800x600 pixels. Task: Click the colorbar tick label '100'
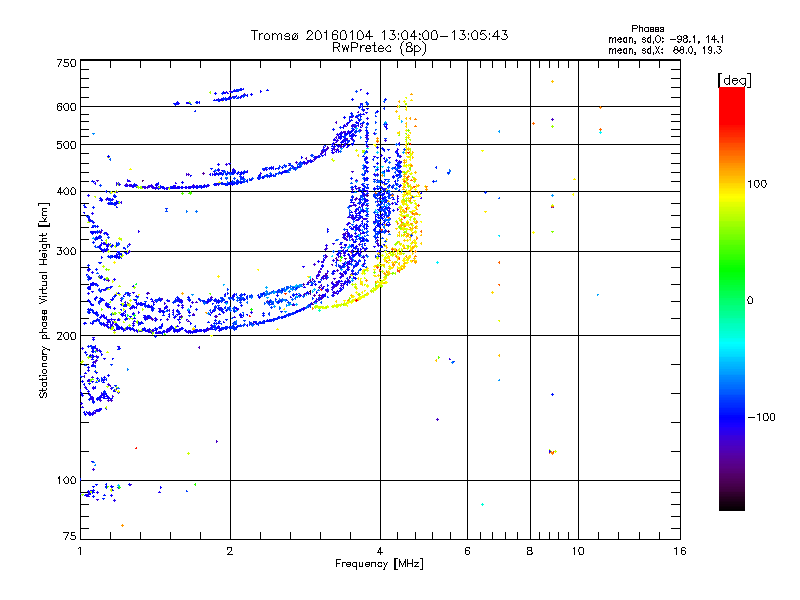point(757,184)
